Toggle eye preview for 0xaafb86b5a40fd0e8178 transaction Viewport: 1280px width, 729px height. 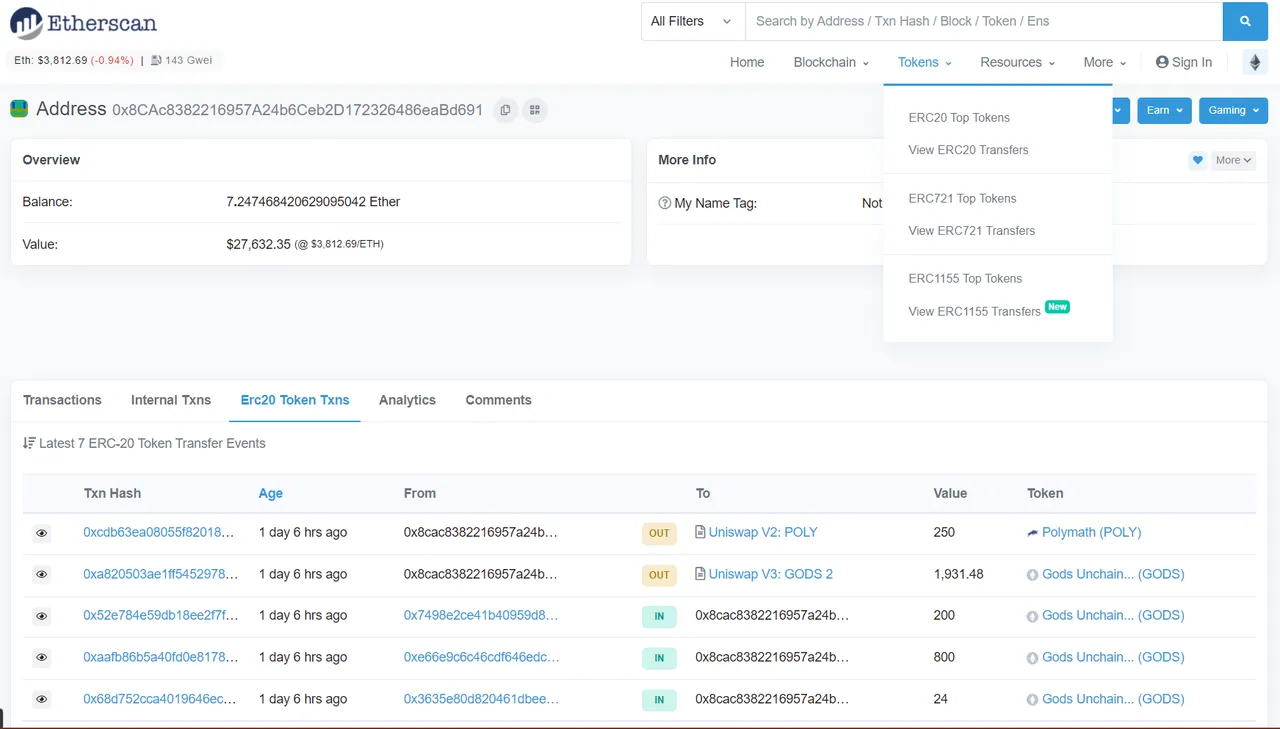tap(42, 658)
